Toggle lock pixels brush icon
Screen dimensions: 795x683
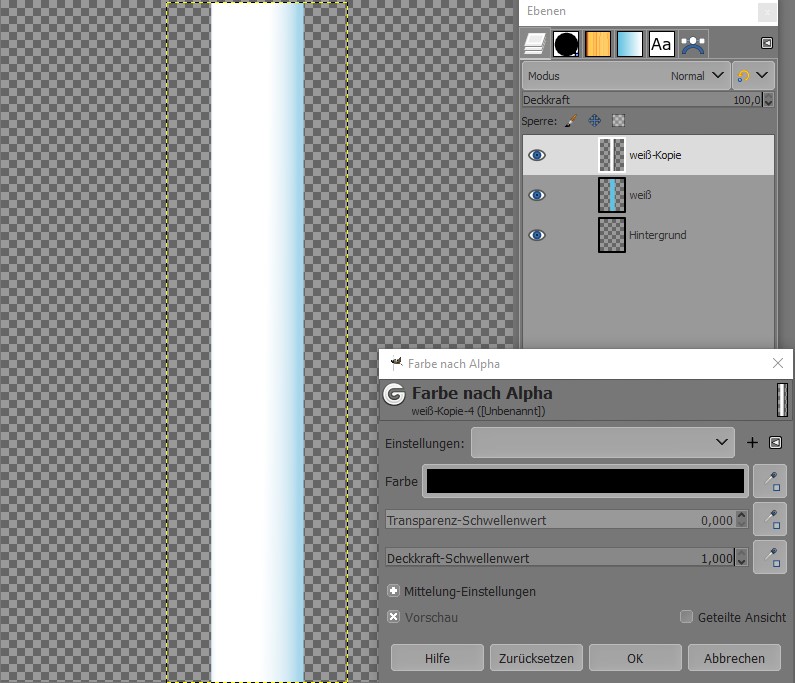(x=571, y=121)
